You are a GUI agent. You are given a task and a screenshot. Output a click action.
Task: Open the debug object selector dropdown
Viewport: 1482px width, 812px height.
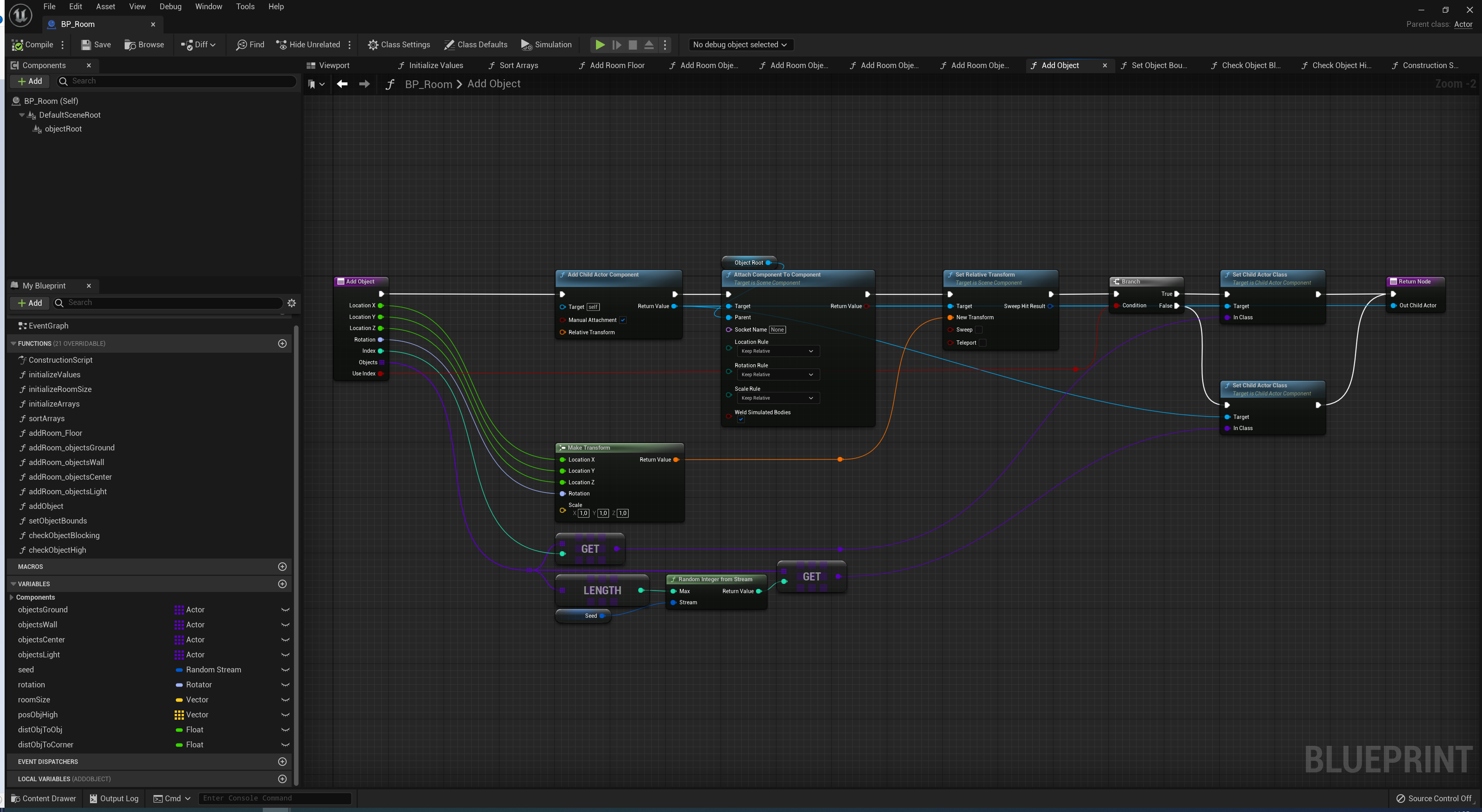(x=739, y=45)
